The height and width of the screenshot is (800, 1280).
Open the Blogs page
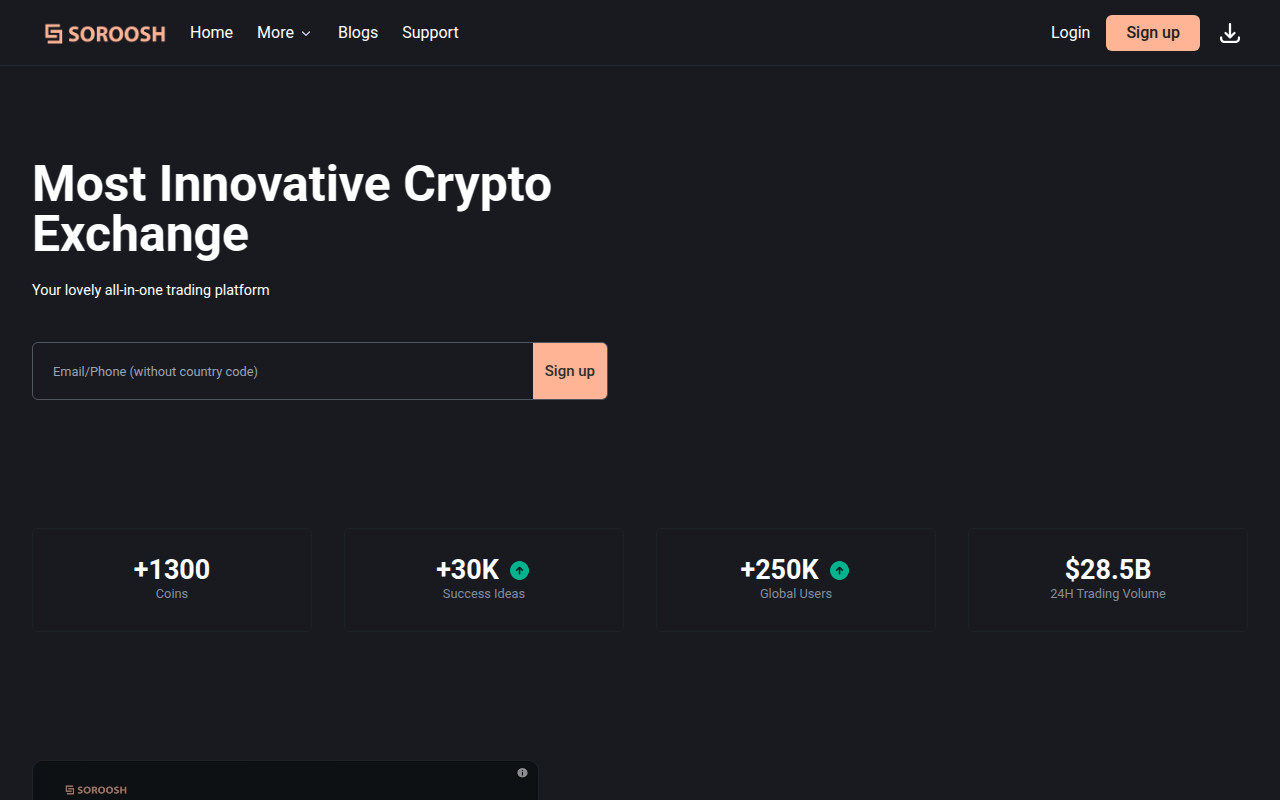[x=358, y=33]
